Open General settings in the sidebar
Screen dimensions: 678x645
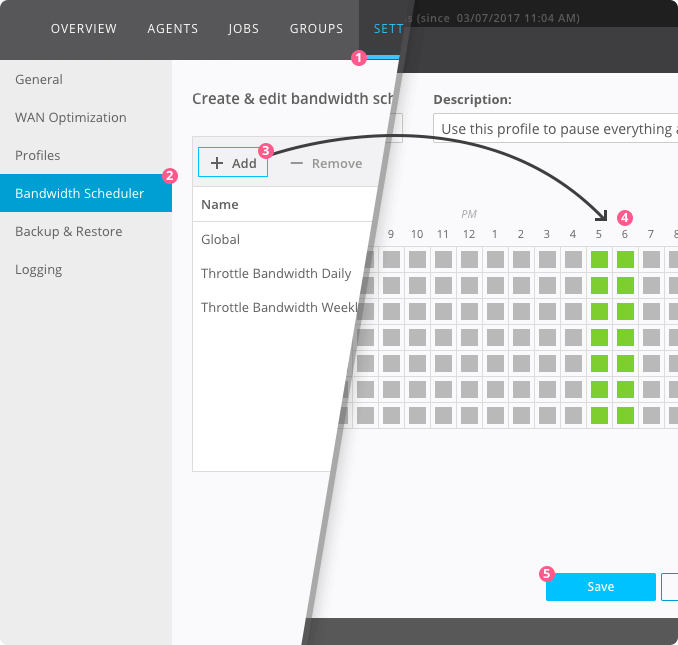(x=86, y=80)
